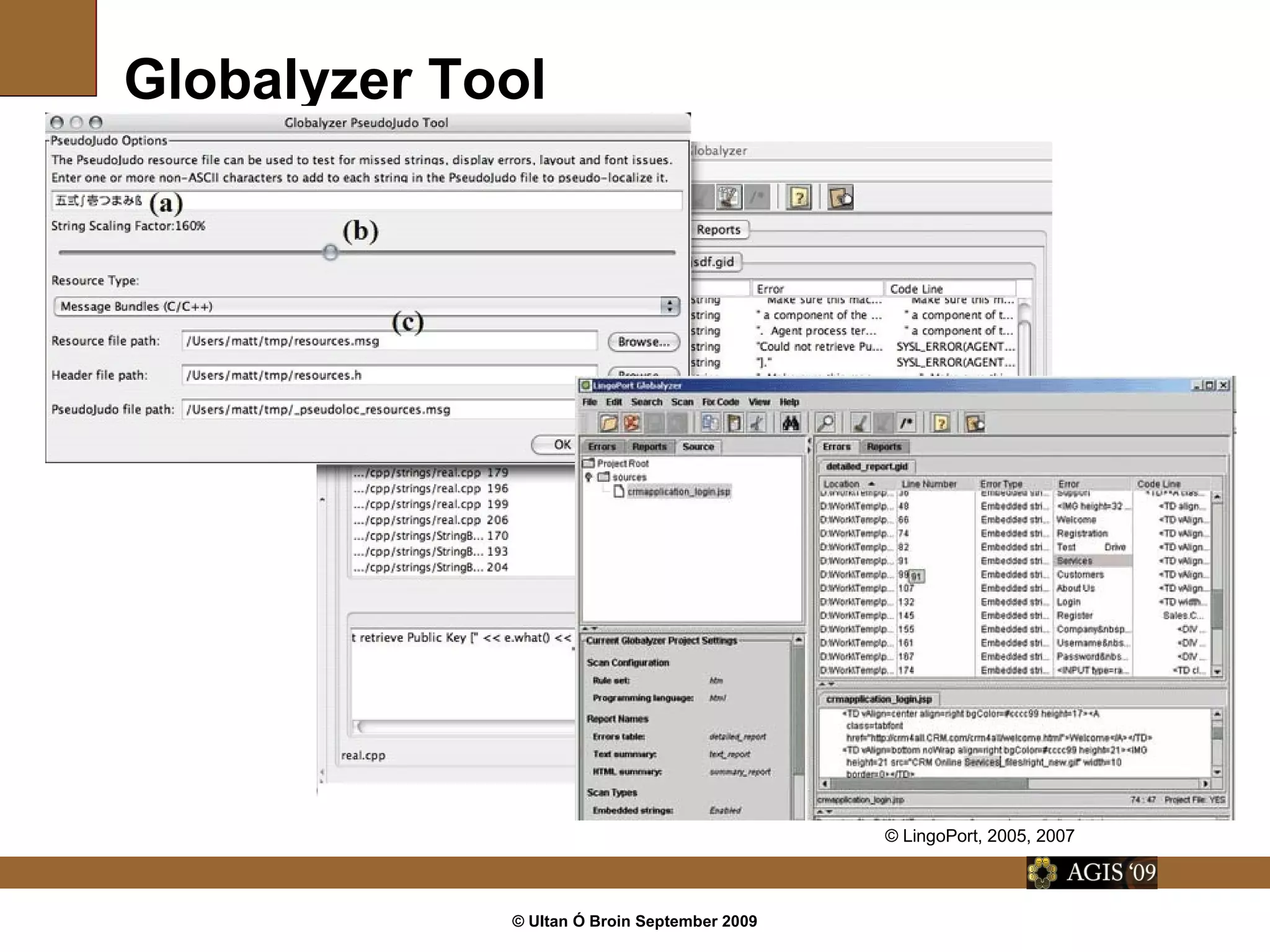This screenshot has height=952, width=1270.
Task: Click the errors table vertical scrollbar
Action: pyautogui.click(x=1217, y=584)
